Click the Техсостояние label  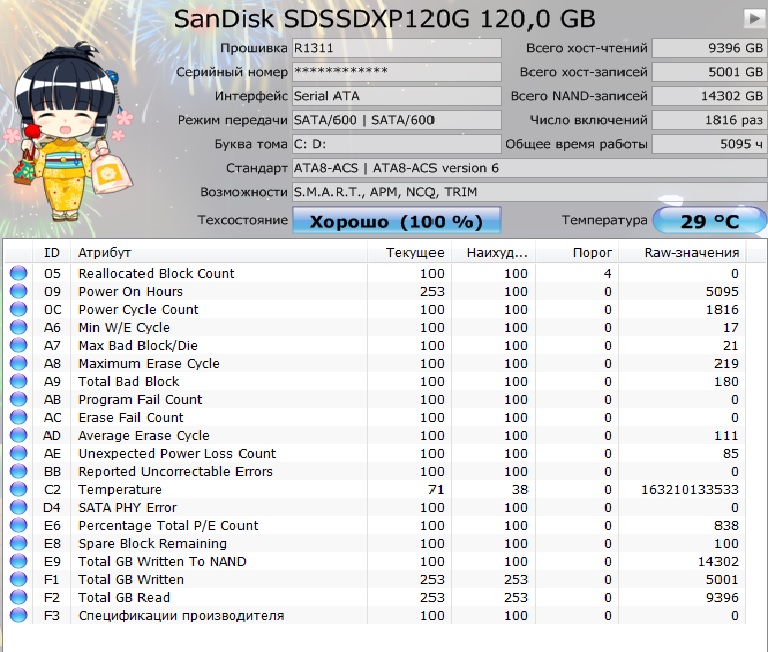point(242,220)
